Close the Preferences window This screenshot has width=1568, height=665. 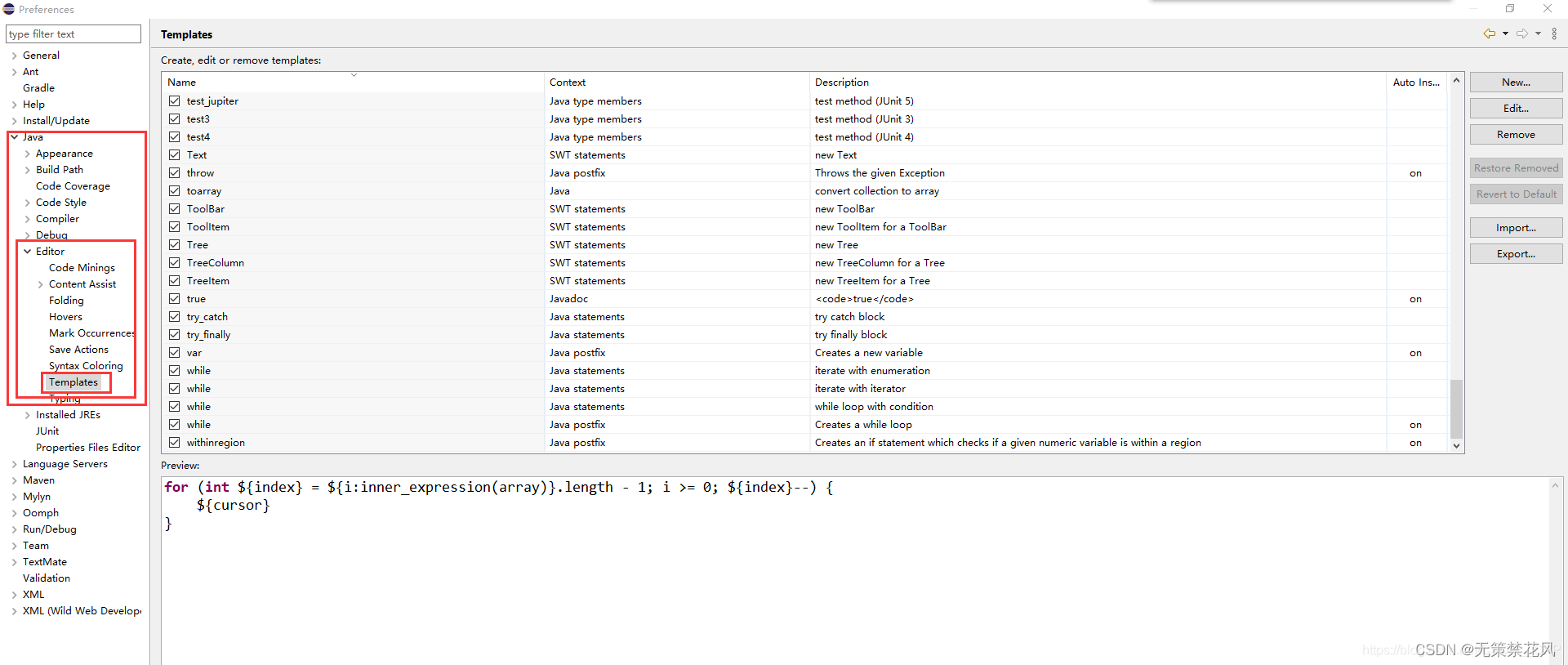pyautogui.click(x=1548, y=8)
